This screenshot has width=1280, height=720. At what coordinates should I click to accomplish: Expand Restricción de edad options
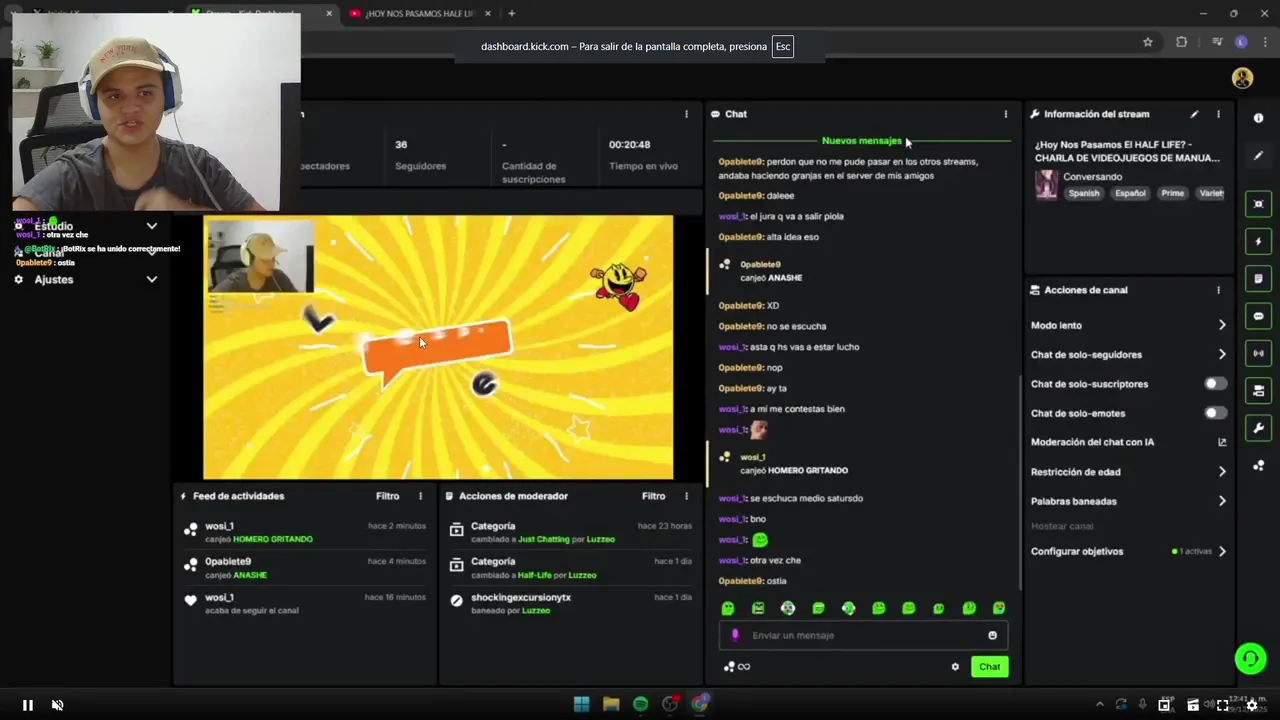pos(1222,472)
